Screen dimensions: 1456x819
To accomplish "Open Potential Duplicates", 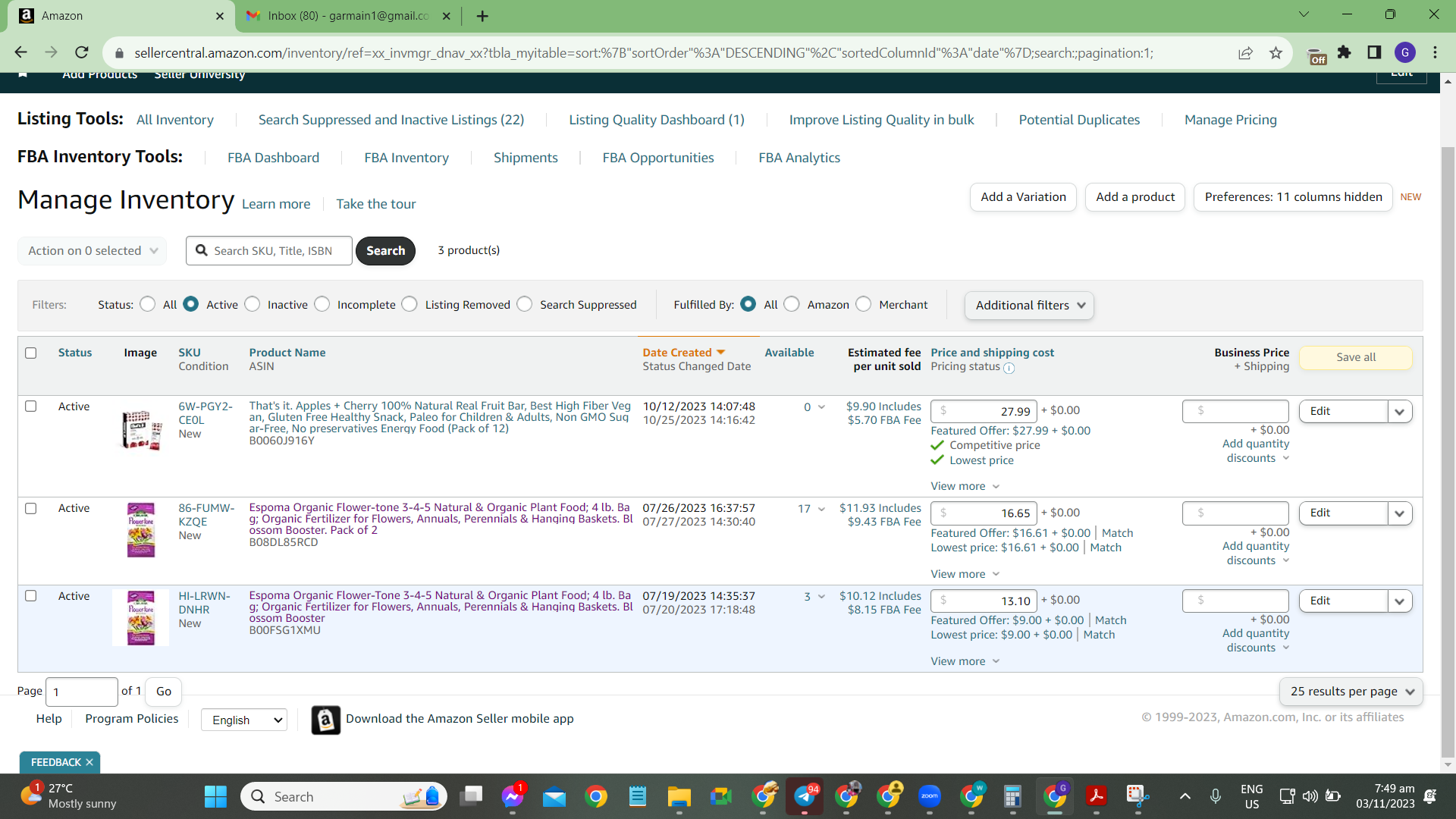I will click(x=1079, y=120).
